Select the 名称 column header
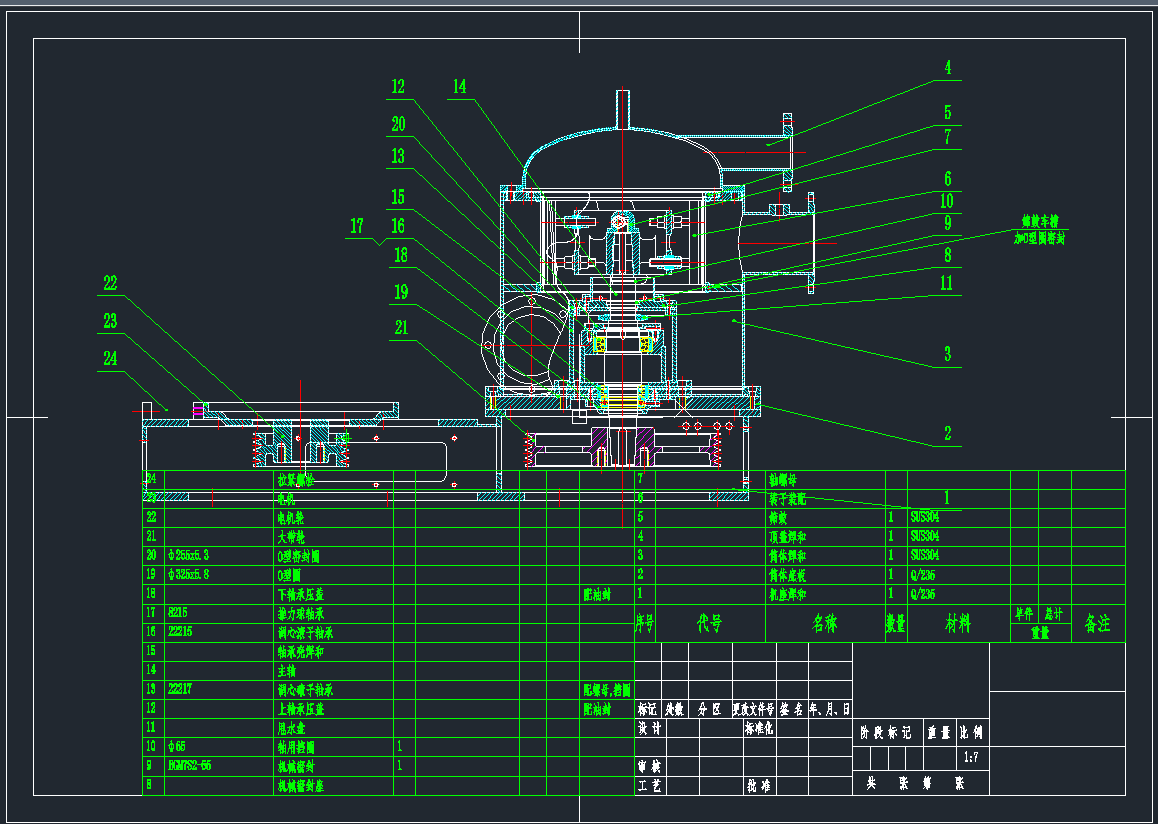The image size is (1158, 824). 824,624
